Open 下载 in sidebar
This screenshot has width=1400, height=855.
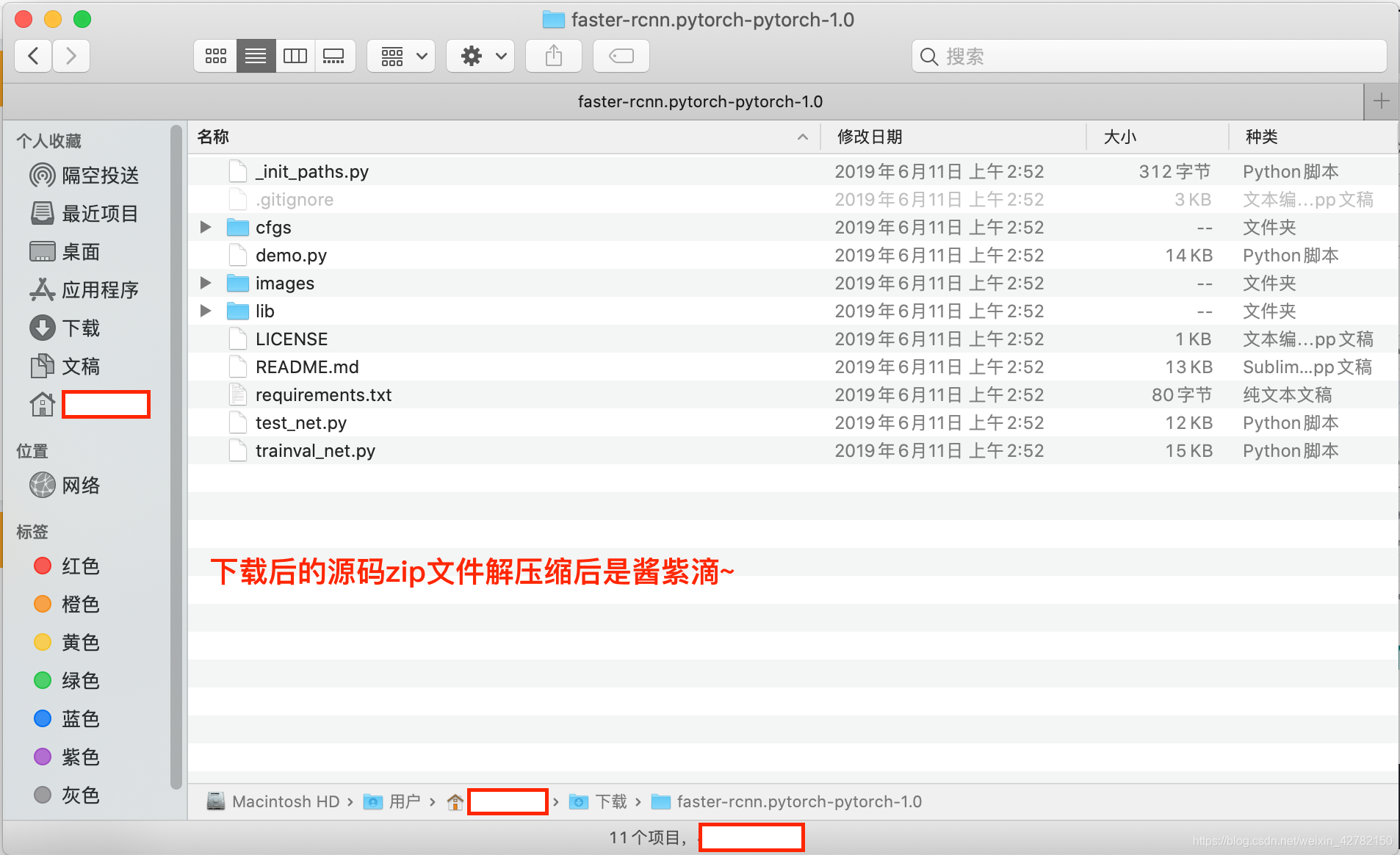point(66,328)
